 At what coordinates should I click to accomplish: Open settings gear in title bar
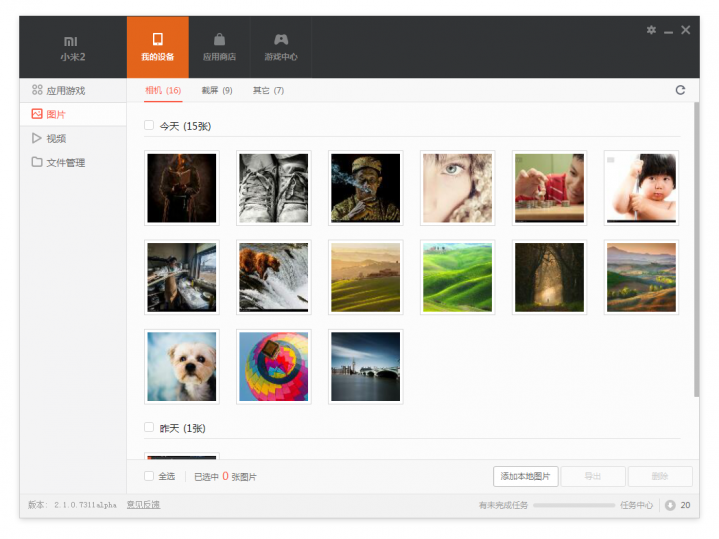[651, 30]
